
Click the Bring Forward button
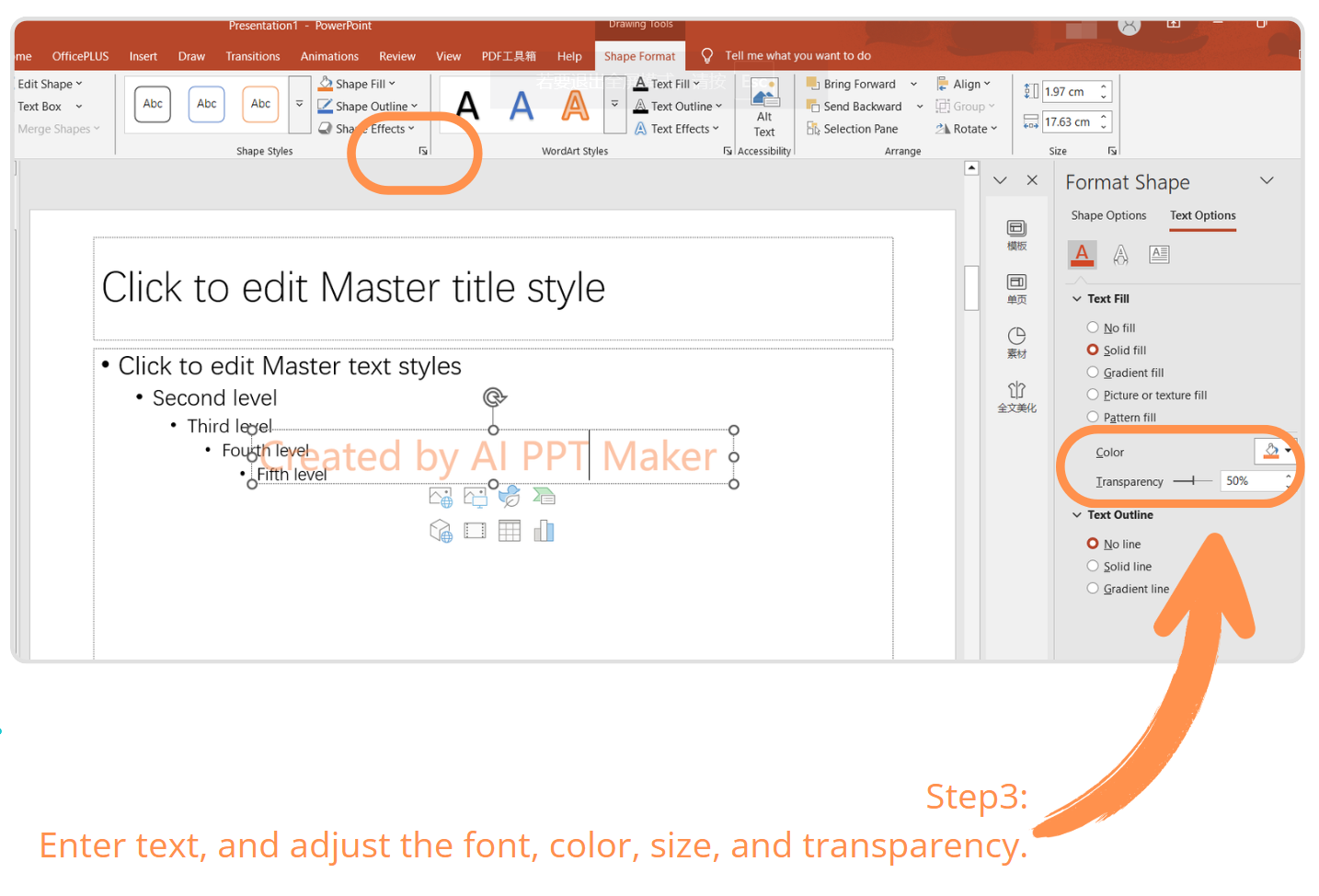(x=851, y=84)
